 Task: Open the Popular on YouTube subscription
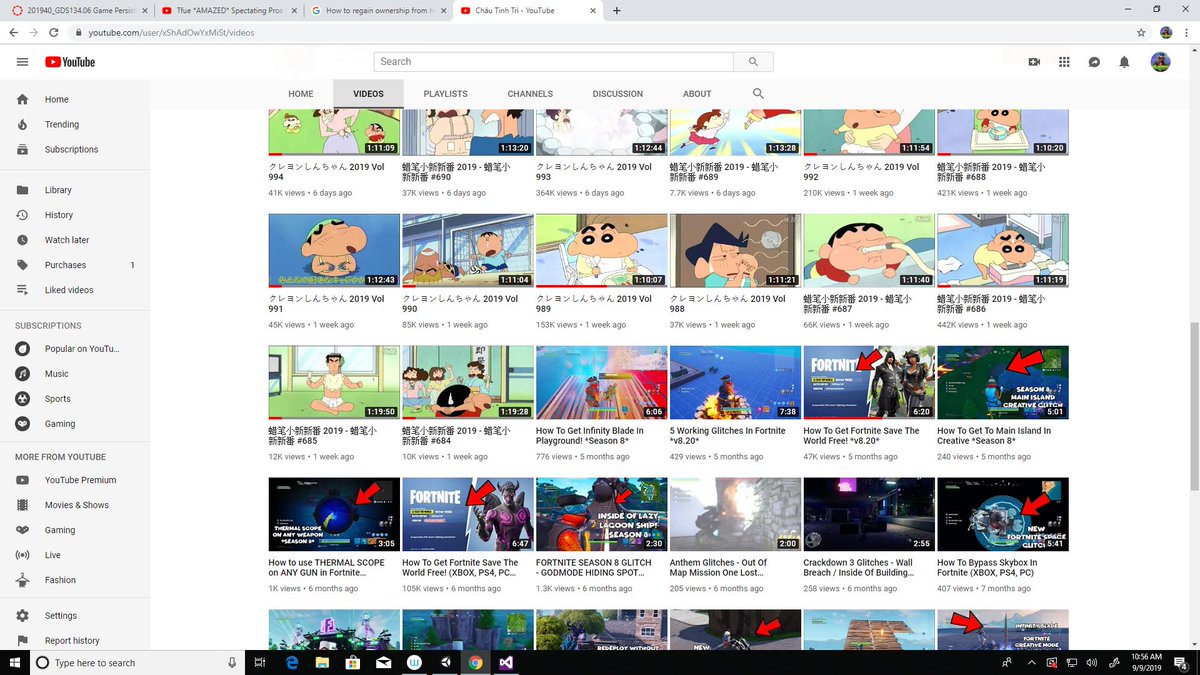point(75,349)
